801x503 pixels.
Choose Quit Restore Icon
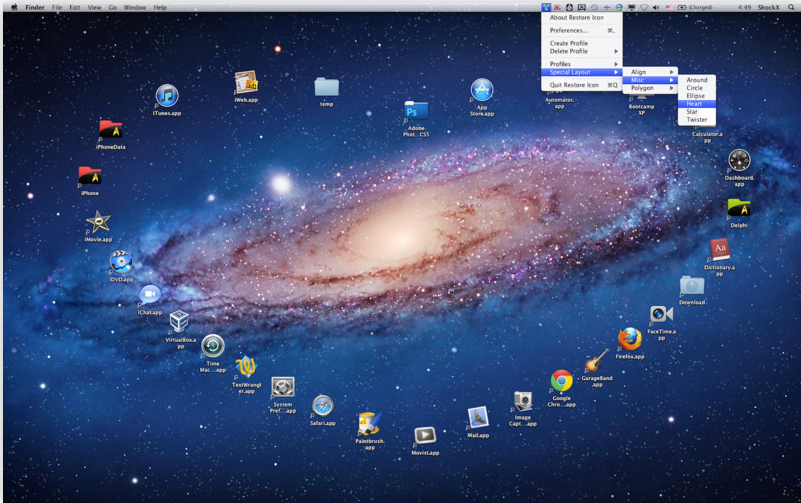[581, 85]
